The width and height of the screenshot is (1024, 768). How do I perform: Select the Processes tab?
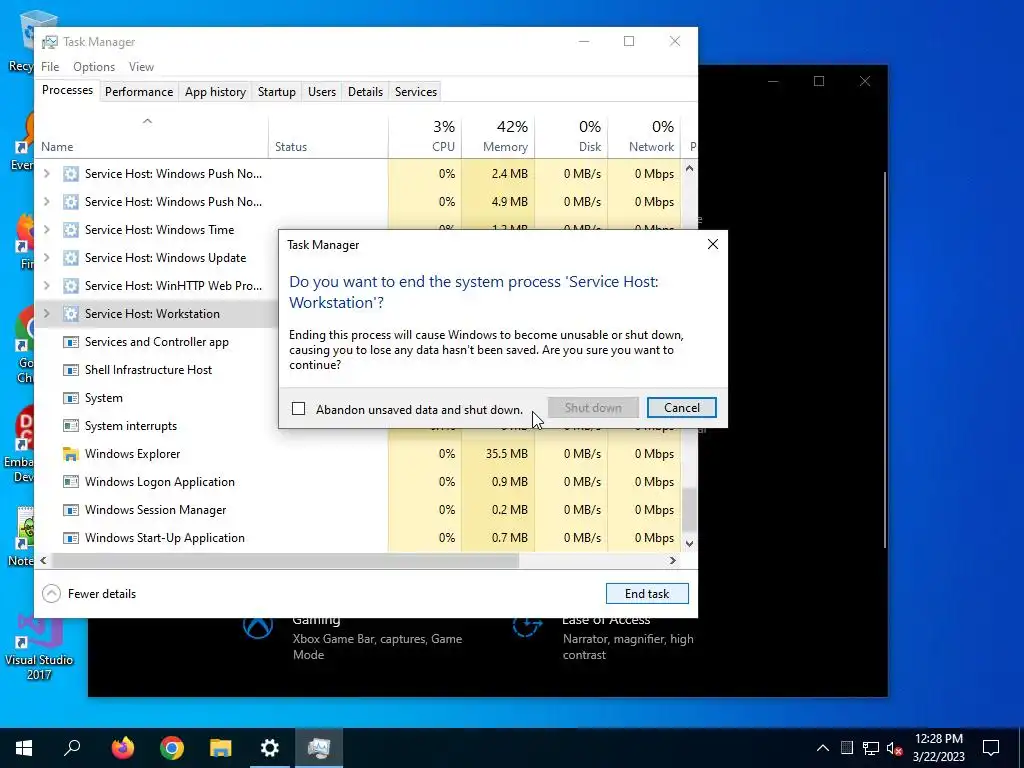point(67,90)
